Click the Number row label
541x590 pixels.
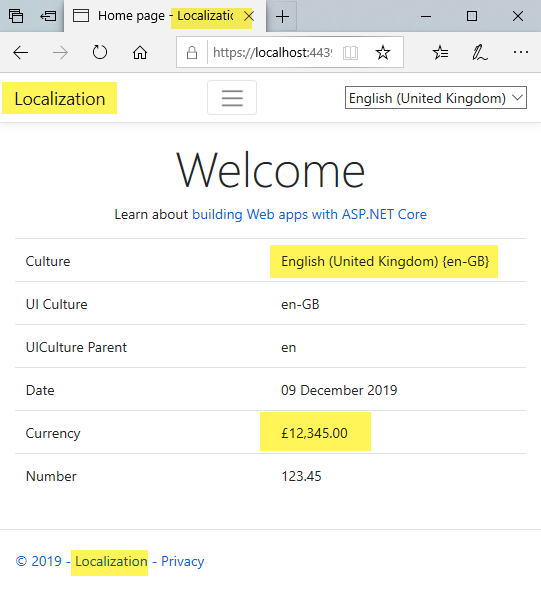coord(51,476)
